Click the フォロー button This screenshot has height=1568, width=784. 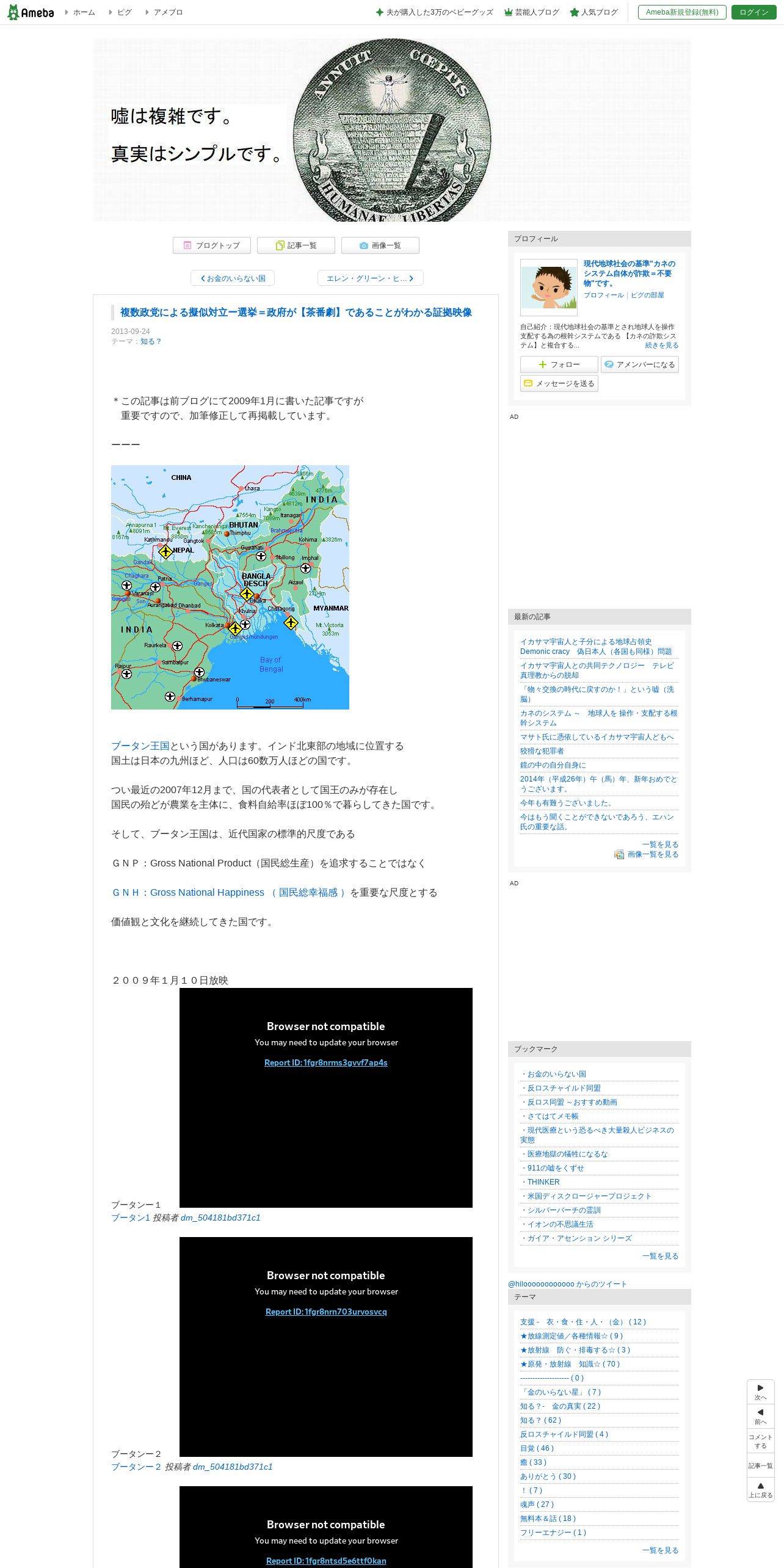click(559, 365)
